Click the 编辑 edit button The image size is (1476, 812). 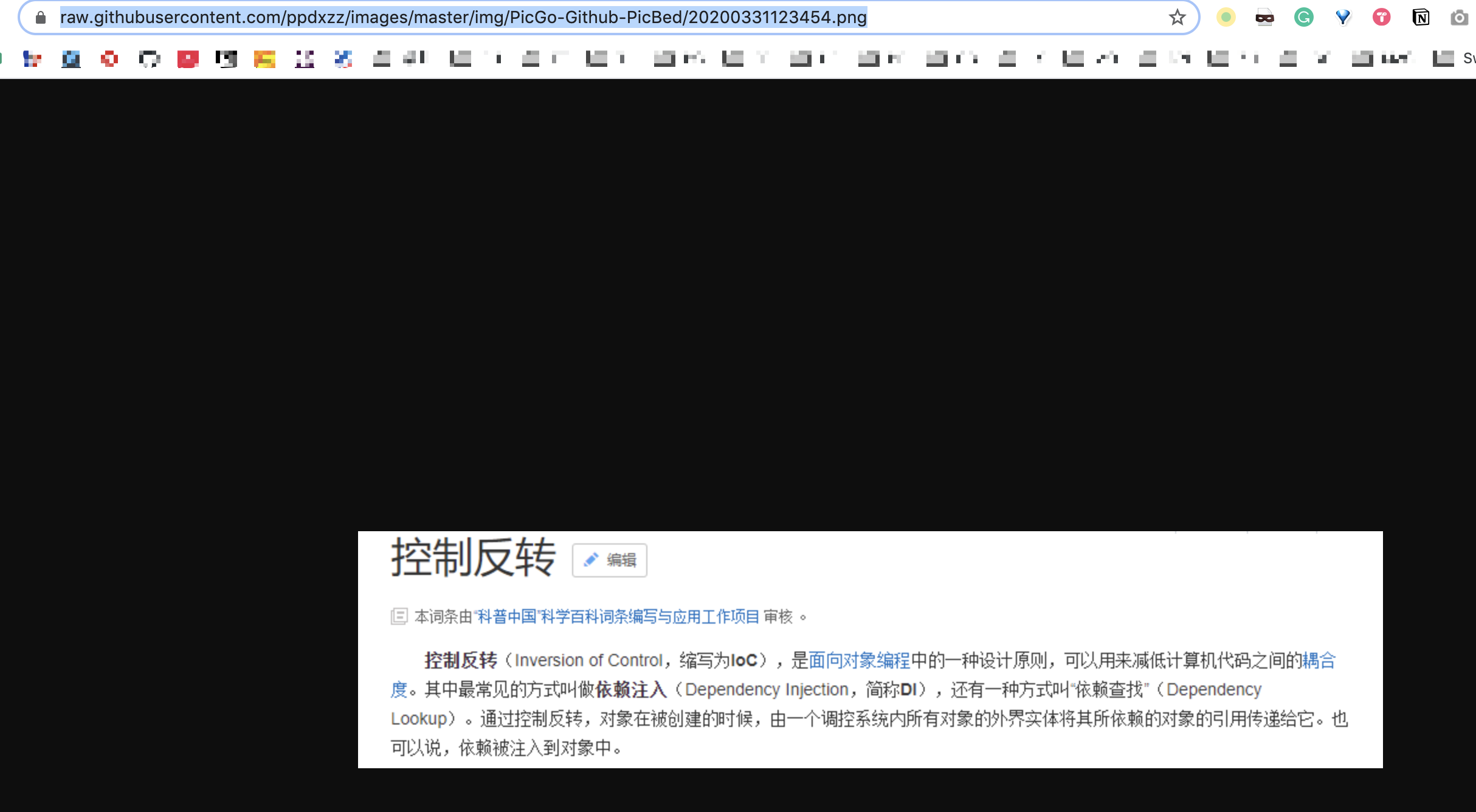[609, 560]
